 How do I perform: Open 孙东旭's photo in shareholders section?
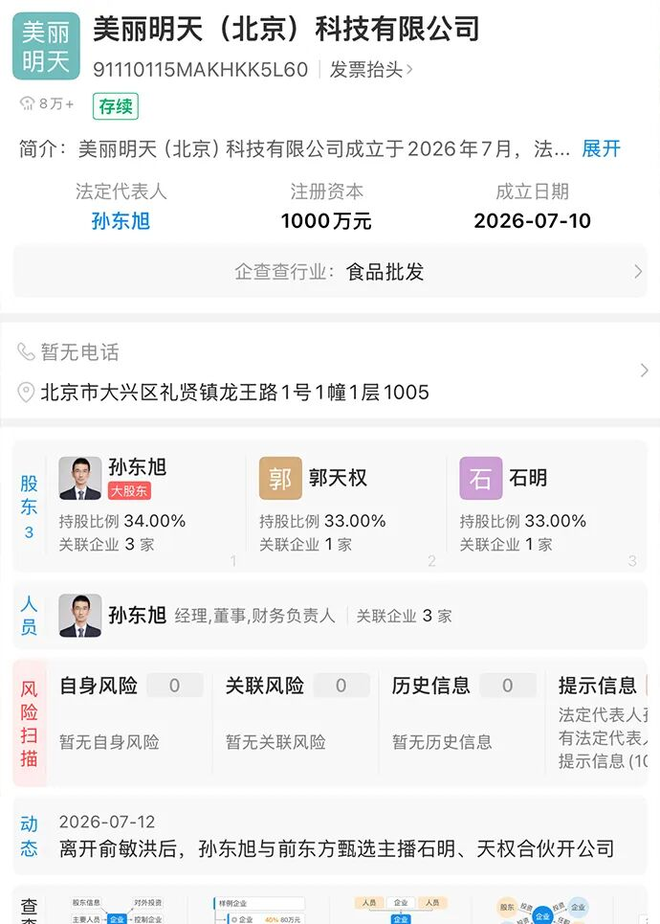point(80,478)
